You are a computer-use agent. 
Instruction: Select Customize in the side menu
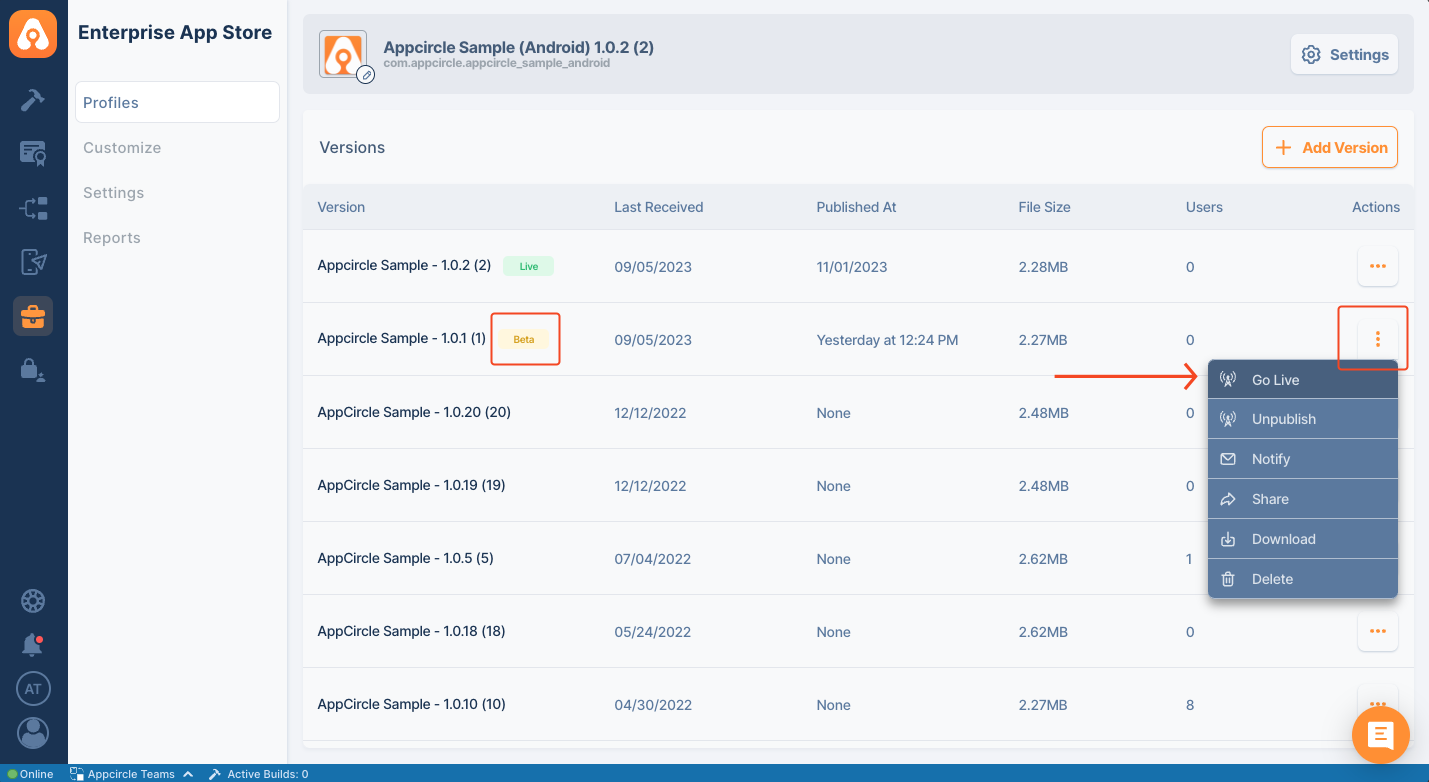[122, 148]
